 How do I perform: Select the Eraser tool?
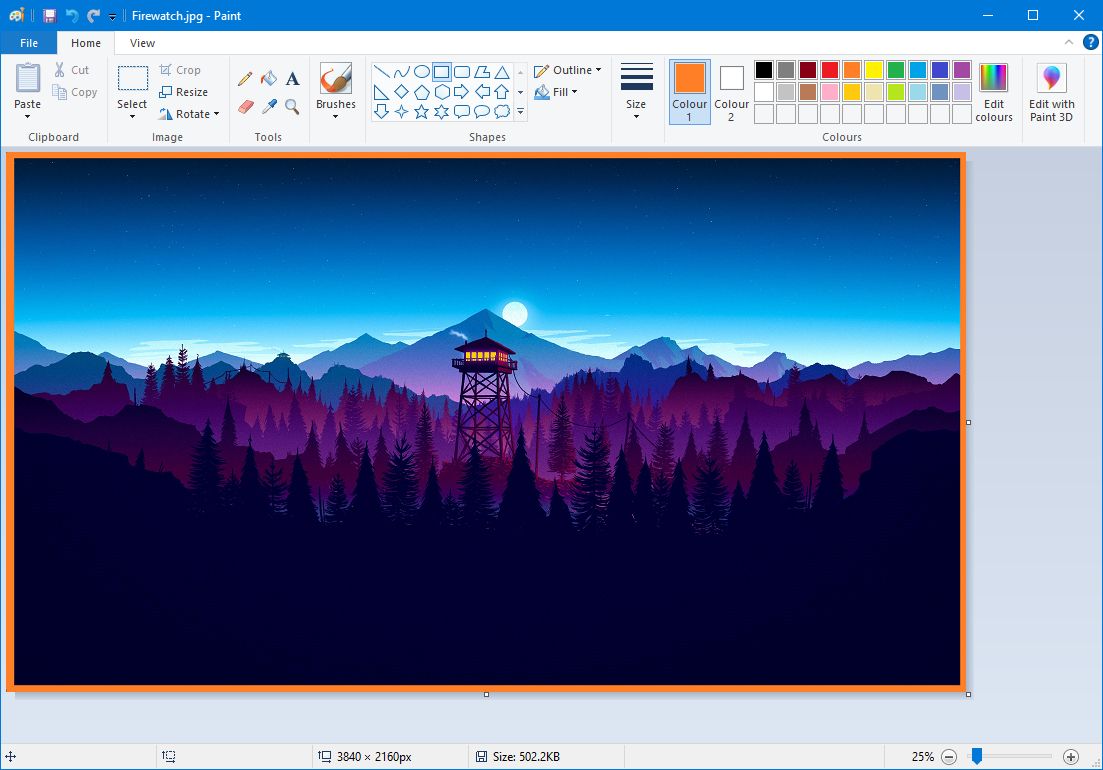click(244, 106)
